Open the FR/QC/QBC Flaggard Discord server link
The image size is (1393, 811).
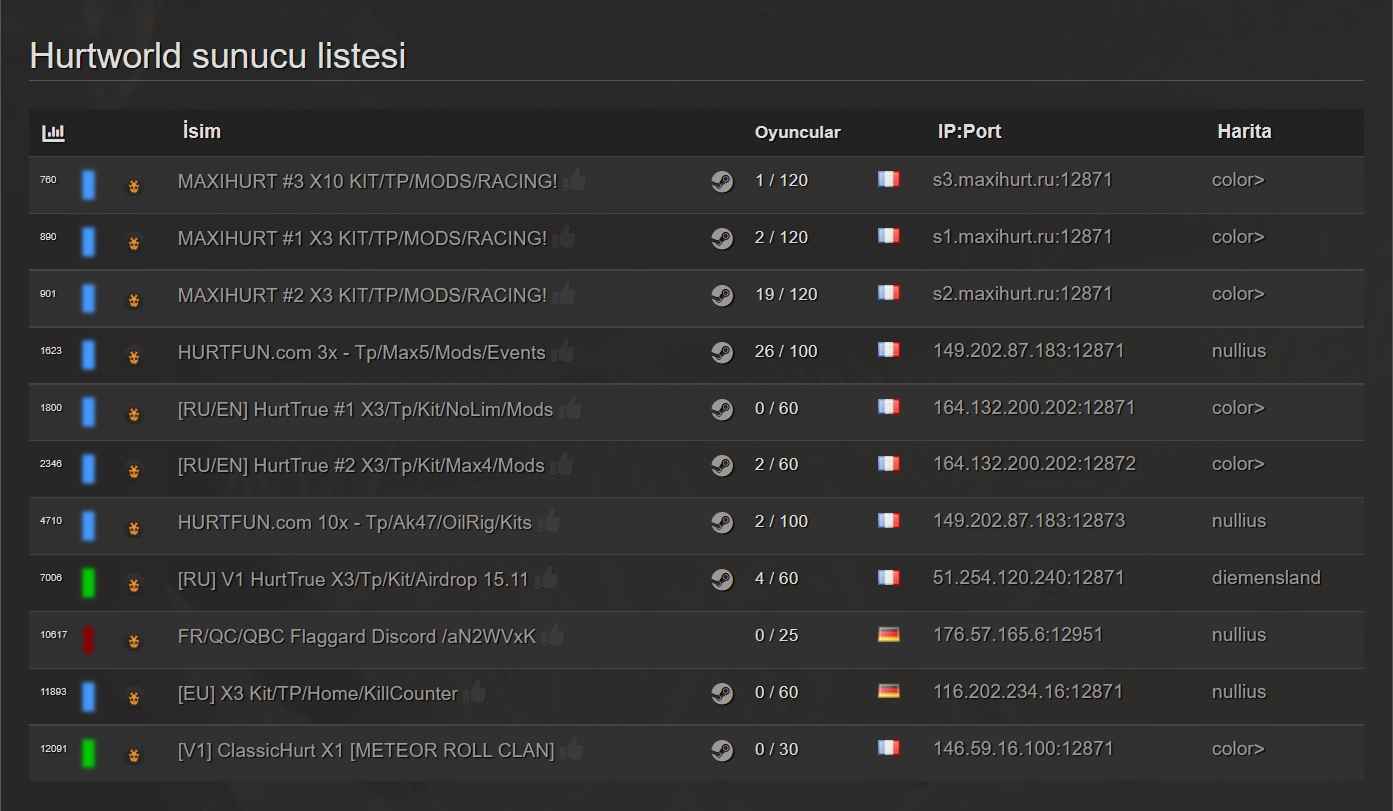coord(357,636)
